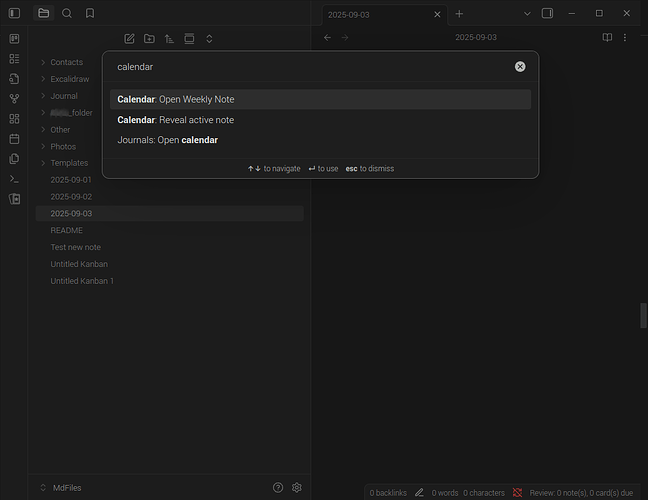This screenshot has width=648, height=500.
Task: Click the 0 backlinks status item
Action: click(388, 493)
